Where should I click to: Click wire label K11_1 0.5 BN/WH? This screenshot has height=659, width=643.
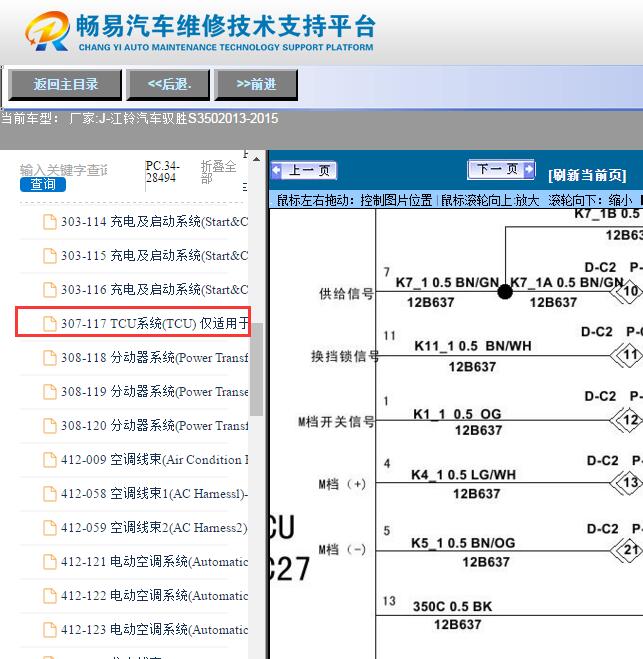click(473, 346)
